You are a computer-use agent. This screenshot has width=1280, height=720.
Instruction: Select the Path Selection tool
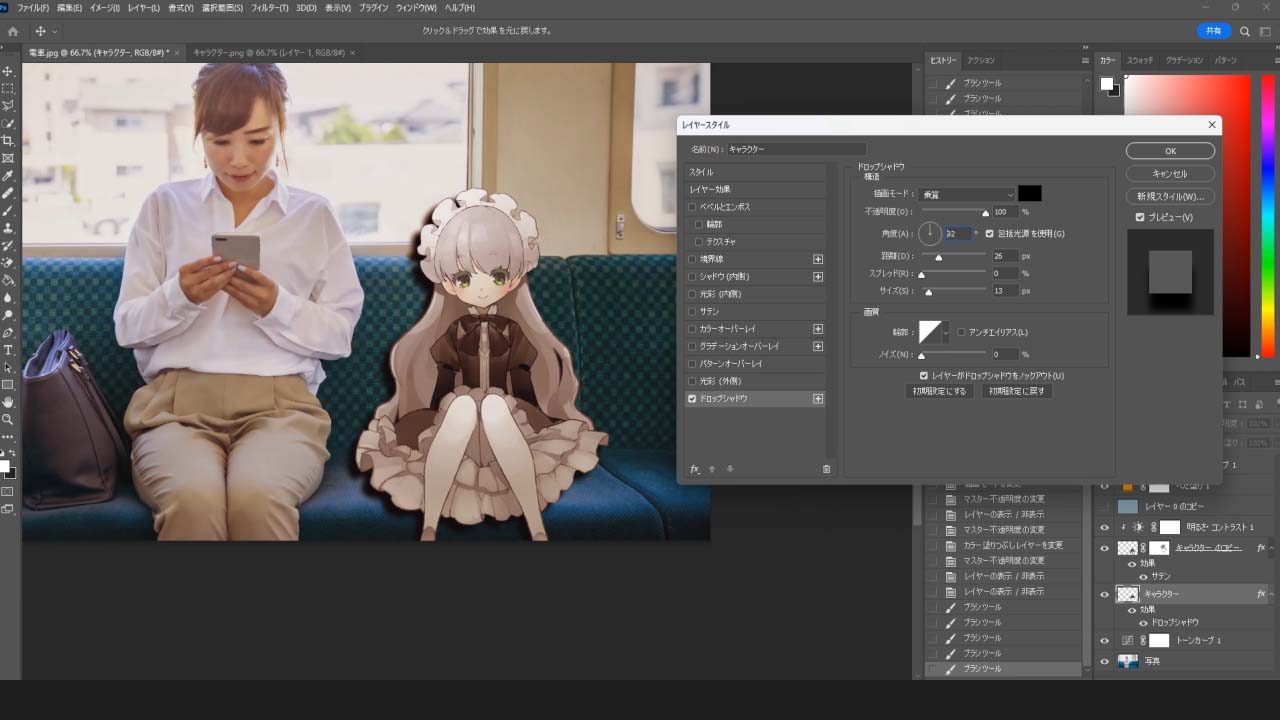(x=8, y=367)
